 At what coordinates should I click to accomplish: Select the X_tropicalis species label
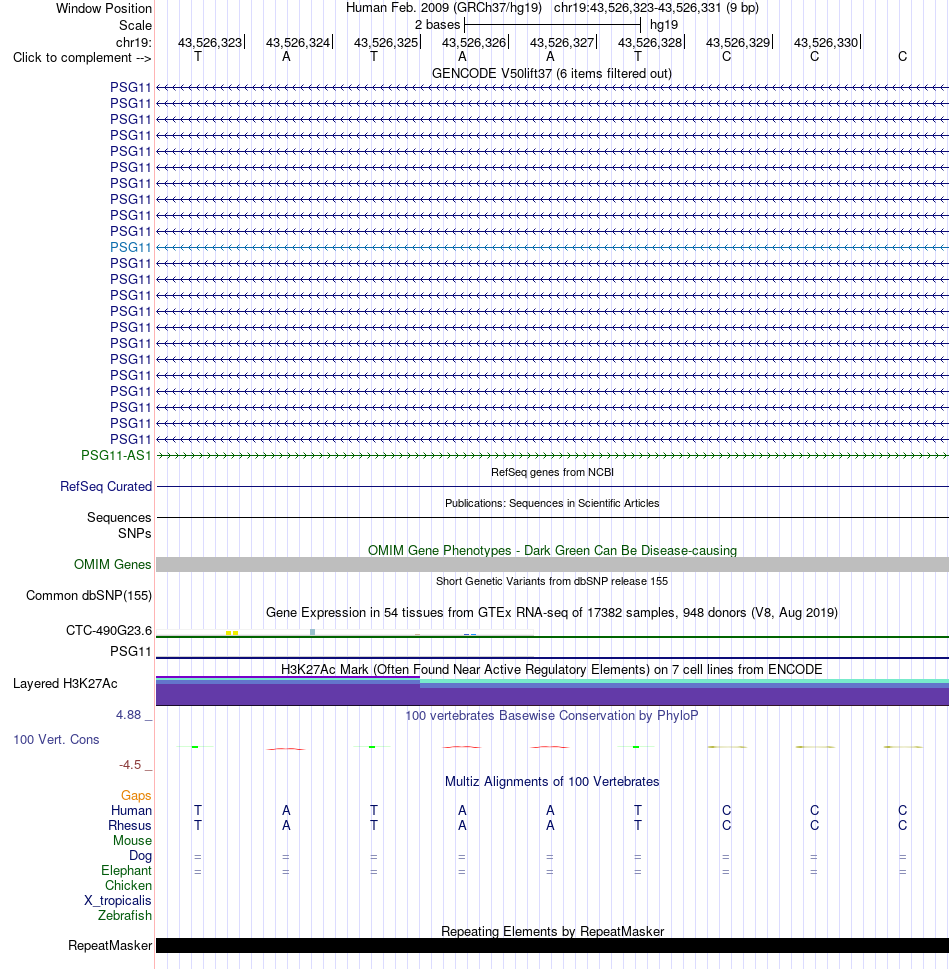pos(117,900)
